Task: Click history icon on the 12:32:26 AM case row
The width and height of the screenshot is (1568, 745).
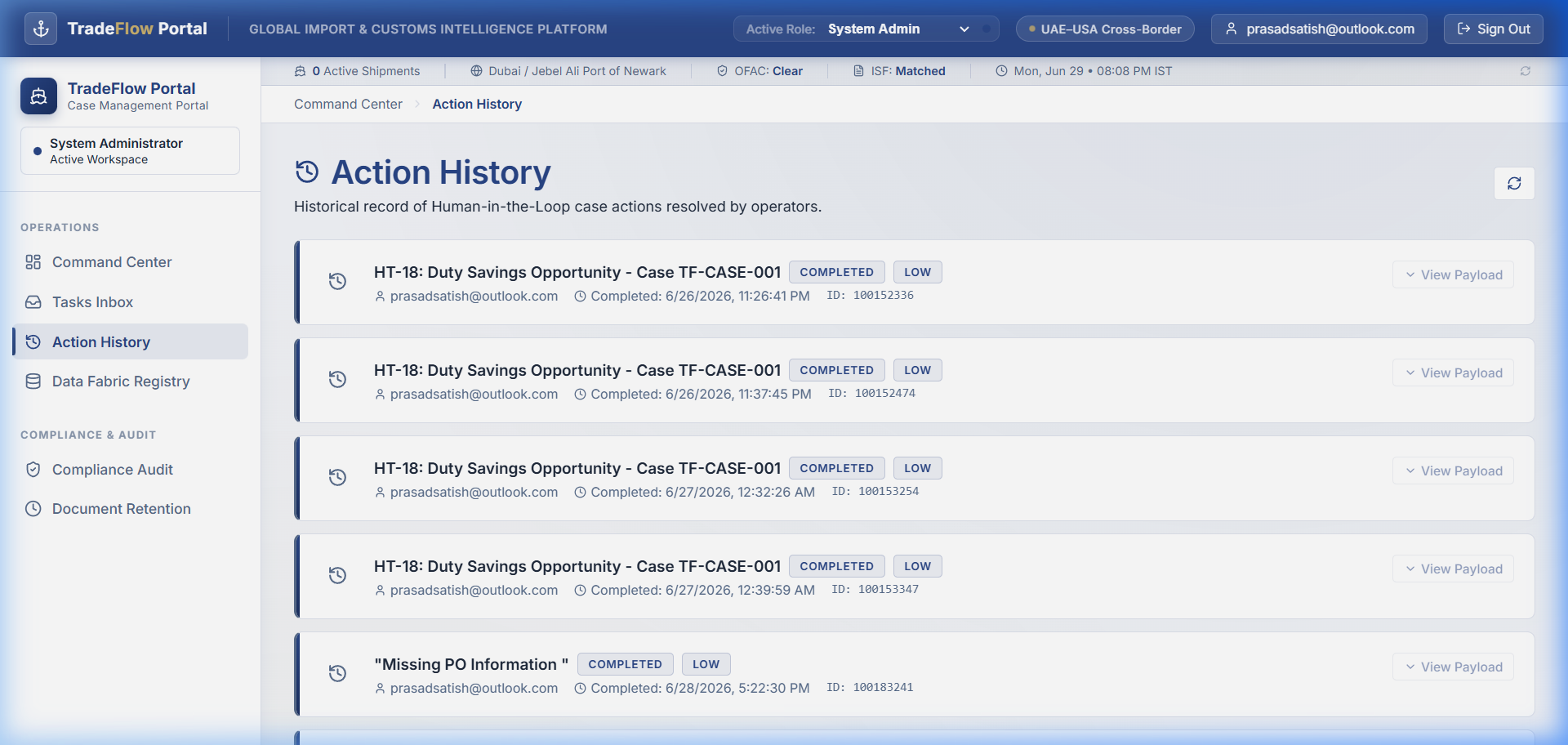Action: (x=337, y=477)
